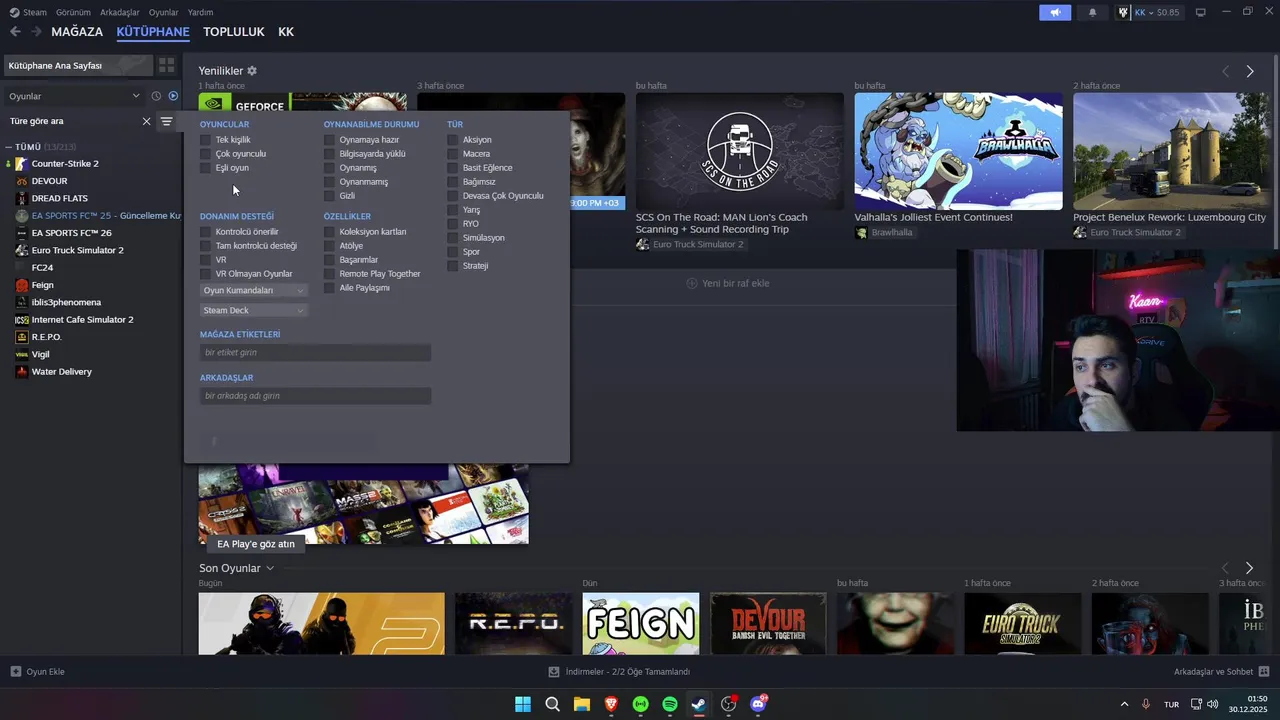1280x720 pixels.
Task: Clear the search with X icon
Action: coord(146,121)
